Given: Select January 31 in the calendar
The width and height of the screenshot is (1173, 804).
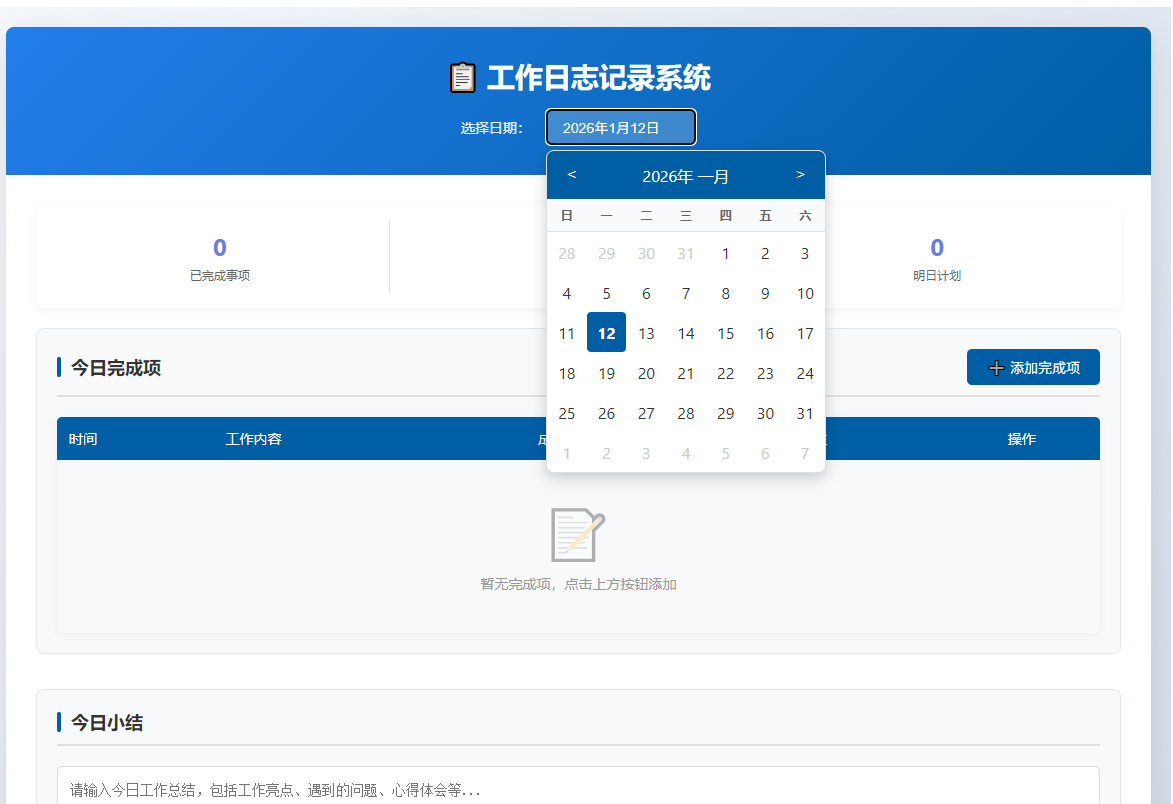Looking at the screenshot, I should 805,413.
